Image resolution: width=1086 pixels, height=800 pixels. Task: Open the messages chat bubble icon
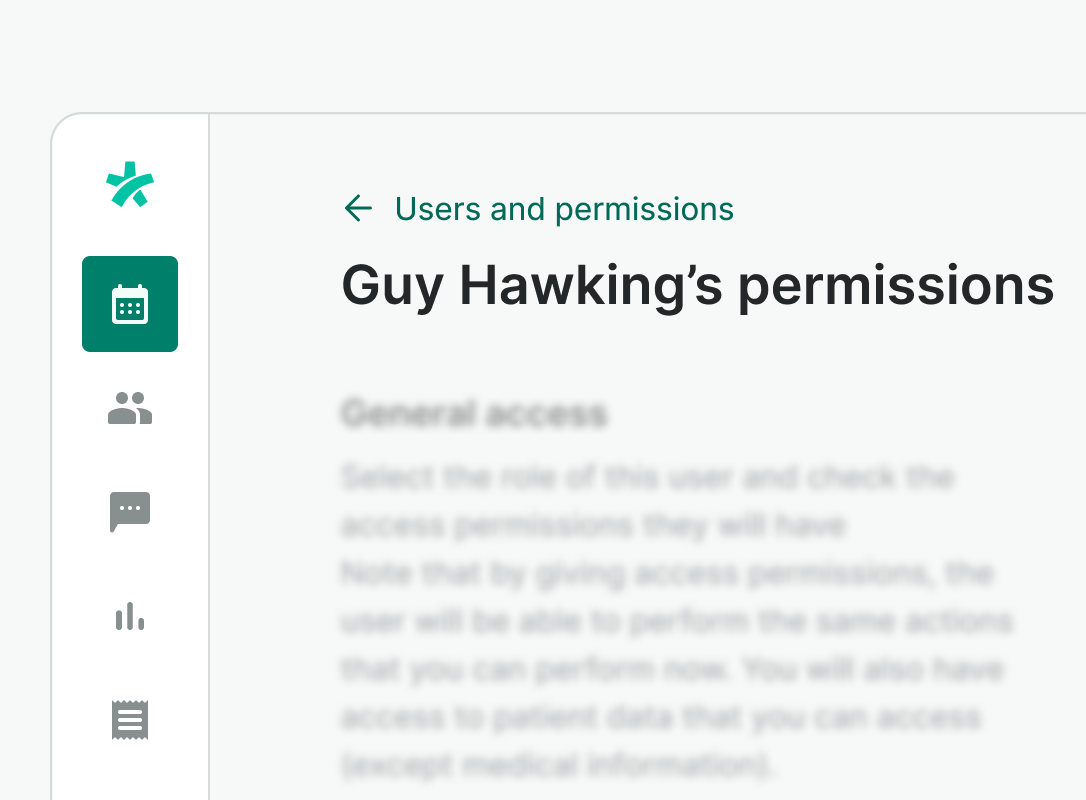tap(130, 512)
